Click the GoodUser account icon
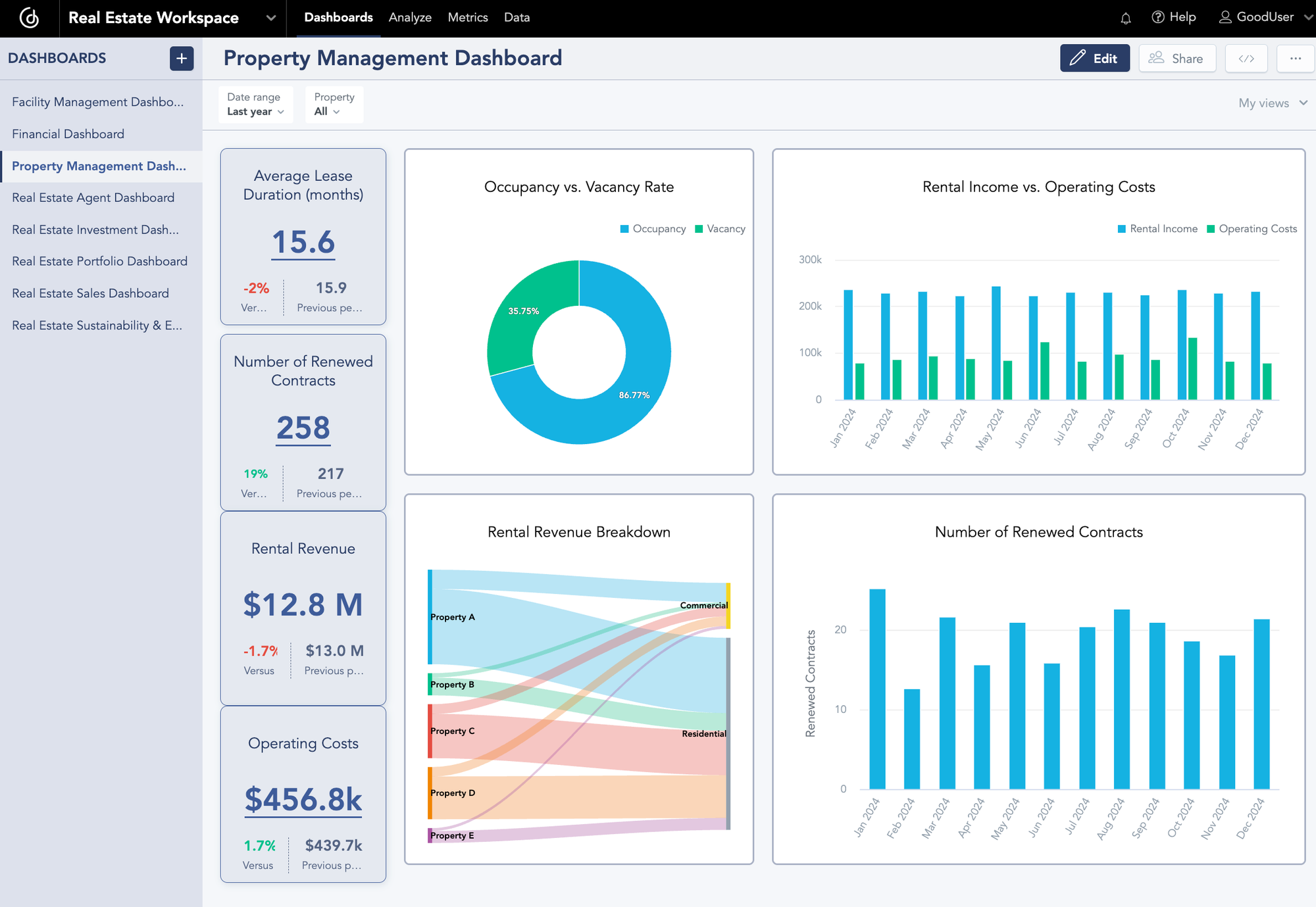 click(1225, 18)
